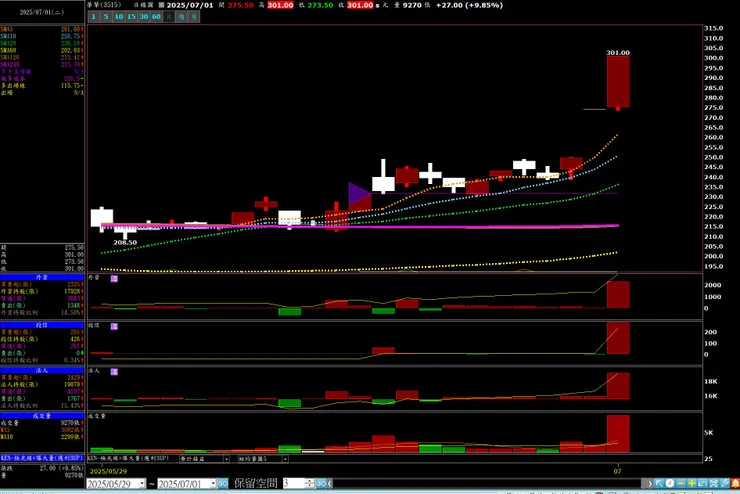Click the stock name (3515) title text
Screen dimensions: 740x494
click(x=104, y=5)
